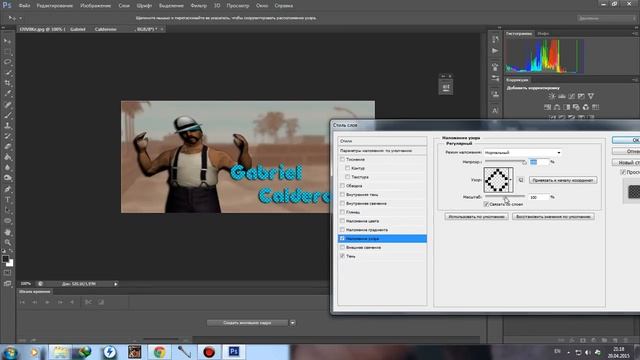This screenshot has width=640, height=360.
Task: Add a Curves adjustment
Action: click(571, 96)
